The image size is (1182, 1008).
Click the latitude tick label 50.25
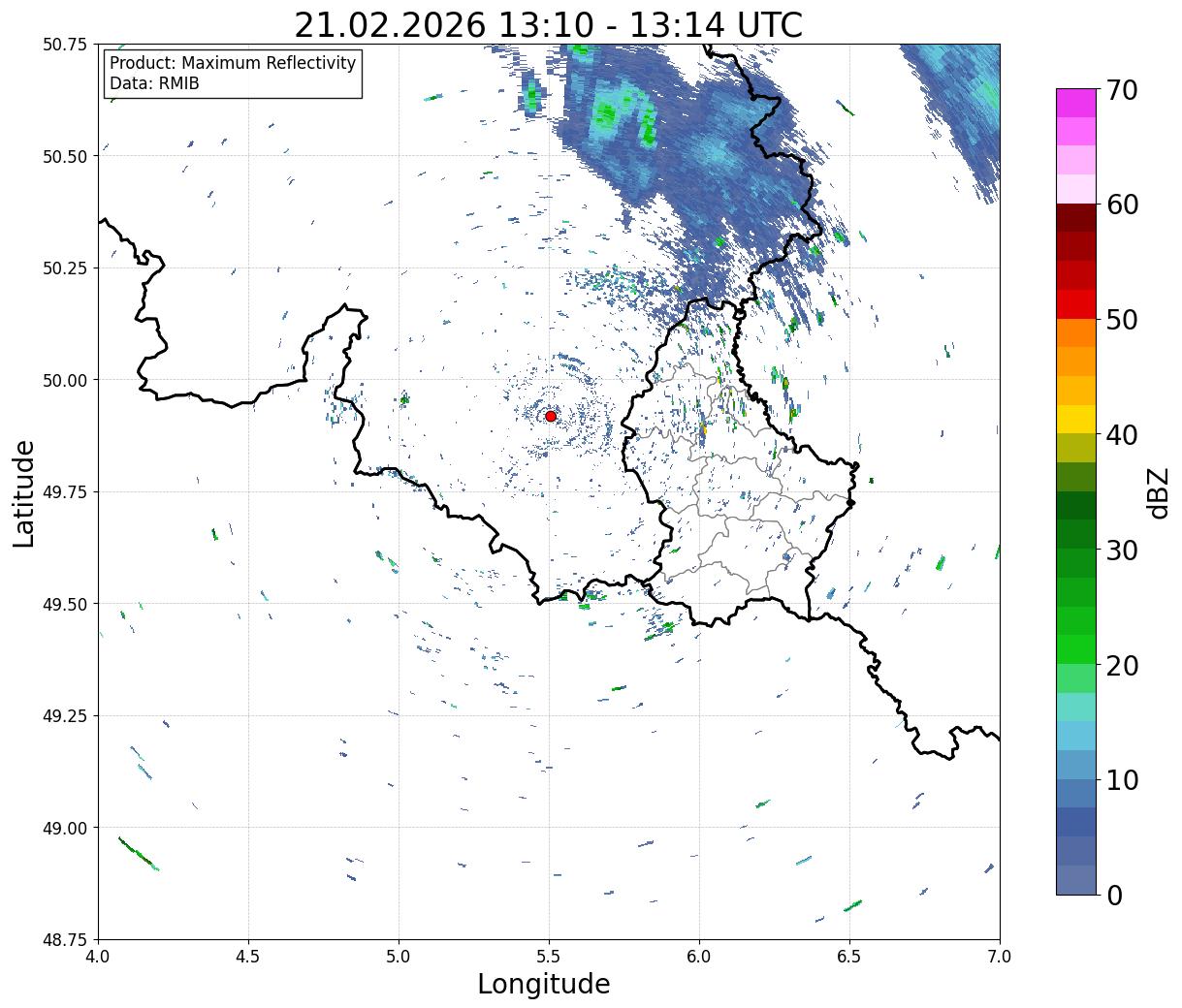(x=65, y=268)
